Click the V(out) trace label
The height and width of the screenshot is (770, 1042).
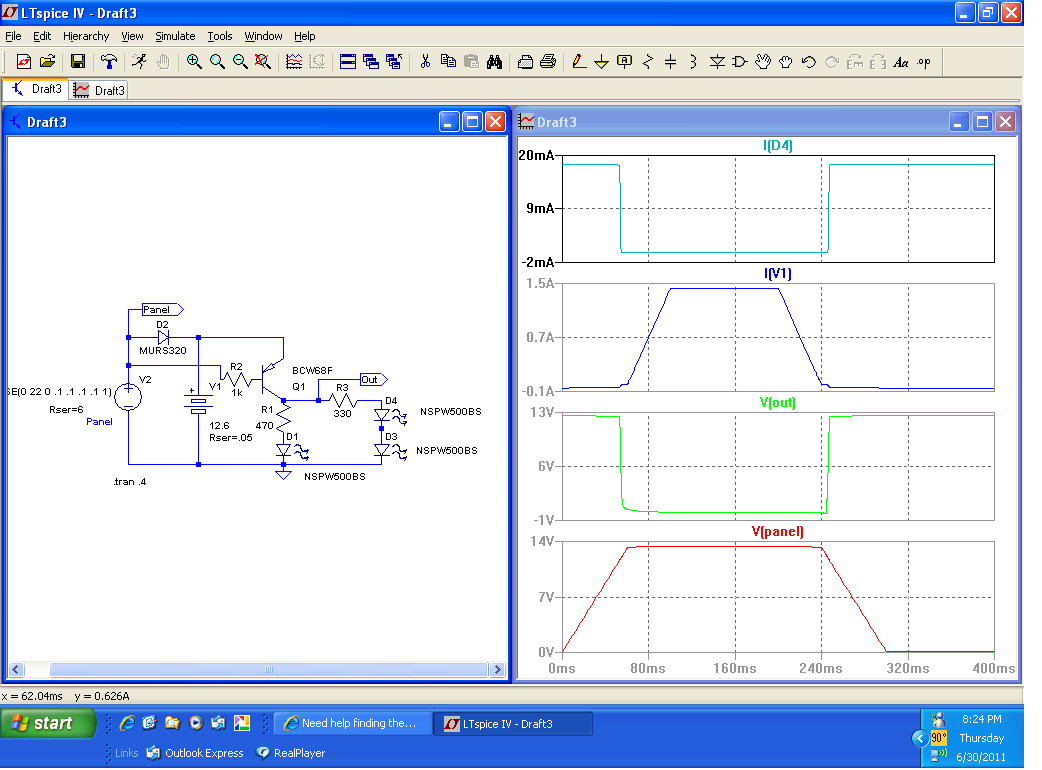click(x=778, y=402)
